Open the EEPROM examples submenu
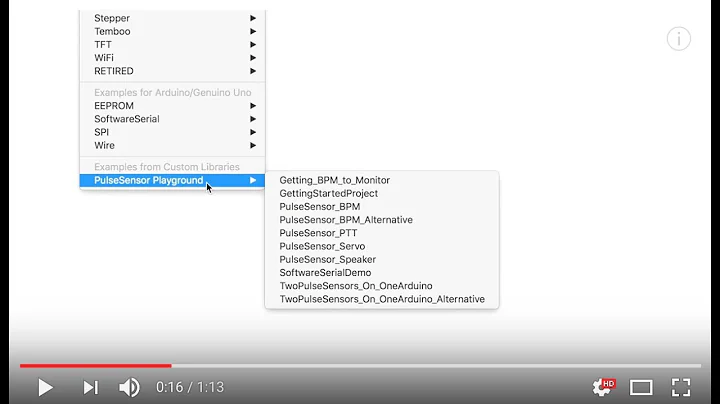 pos(173,106)
